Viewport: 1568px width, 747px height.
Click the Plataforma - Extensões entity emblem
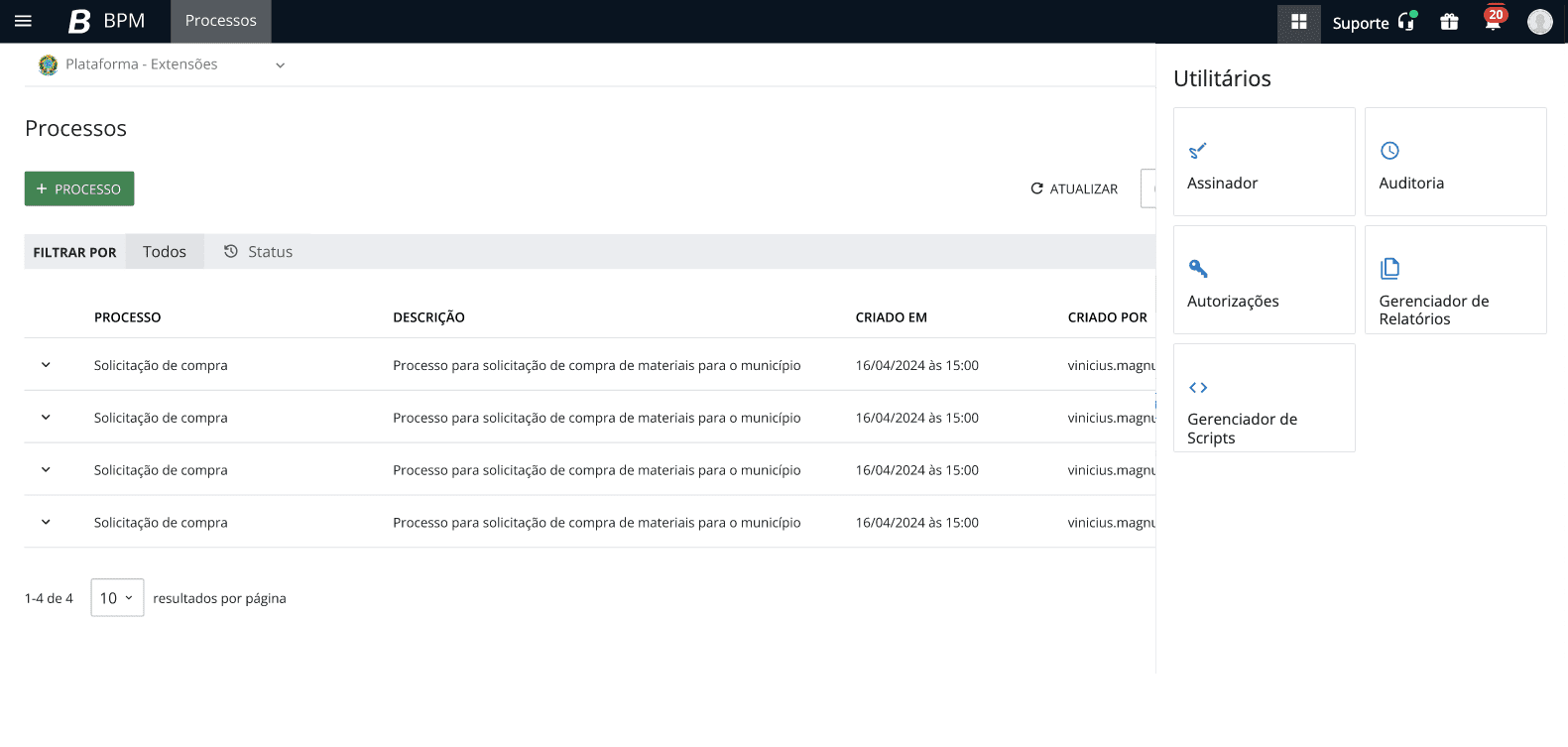(x=48, y=65)
